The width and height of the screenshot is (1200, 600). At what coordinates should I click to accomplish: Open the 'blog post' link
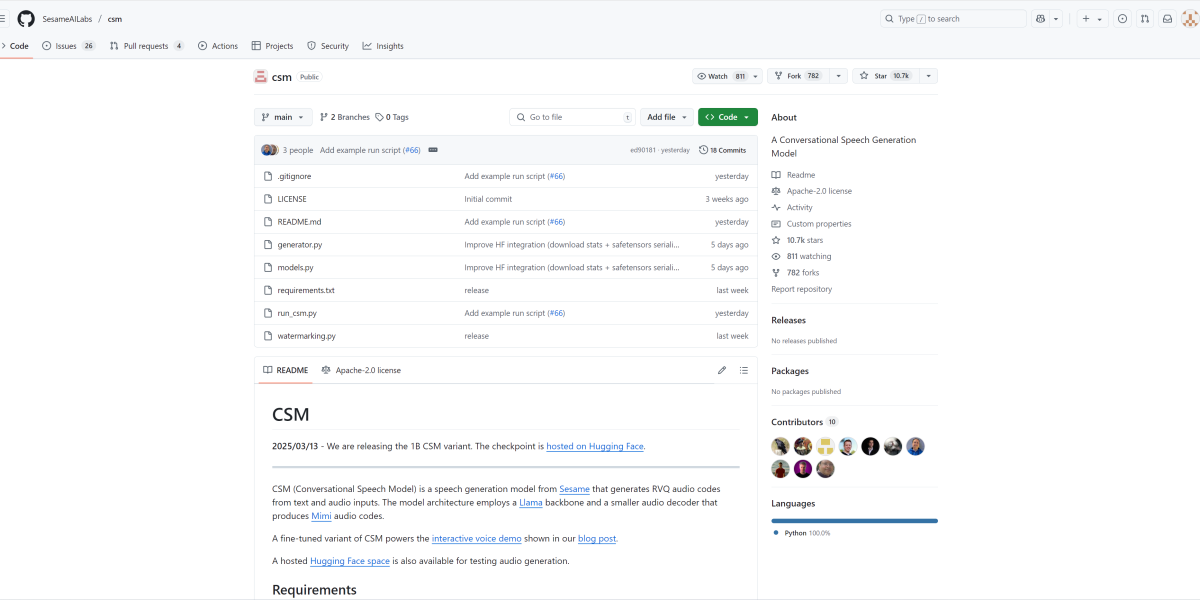[597, 538]
